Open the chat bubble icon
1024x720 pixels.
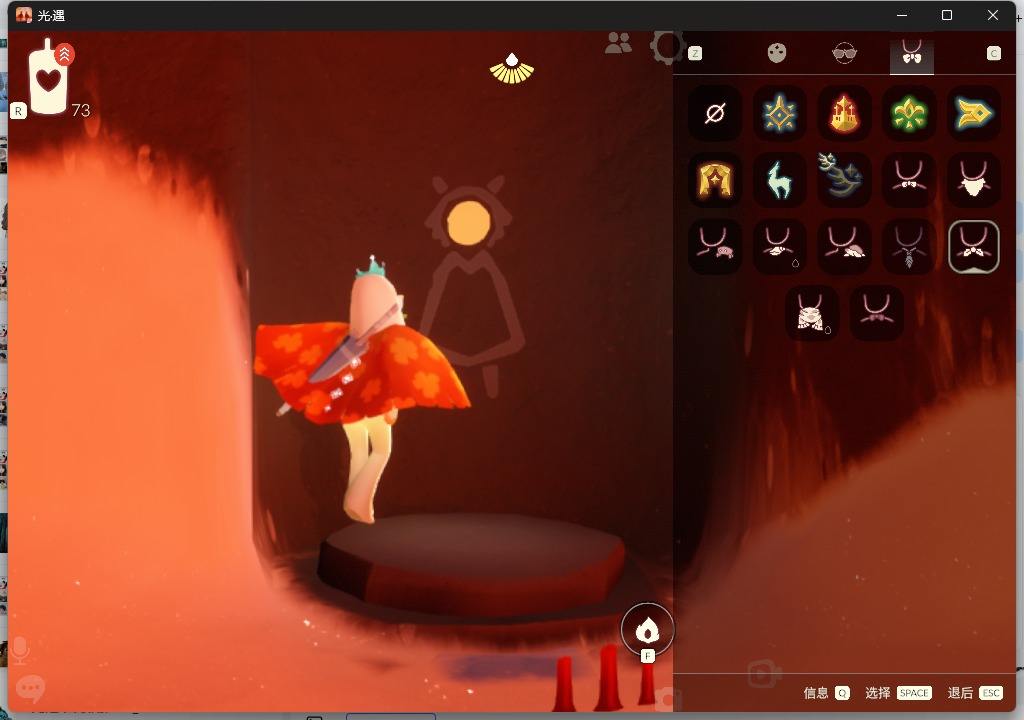coord(30,688)
